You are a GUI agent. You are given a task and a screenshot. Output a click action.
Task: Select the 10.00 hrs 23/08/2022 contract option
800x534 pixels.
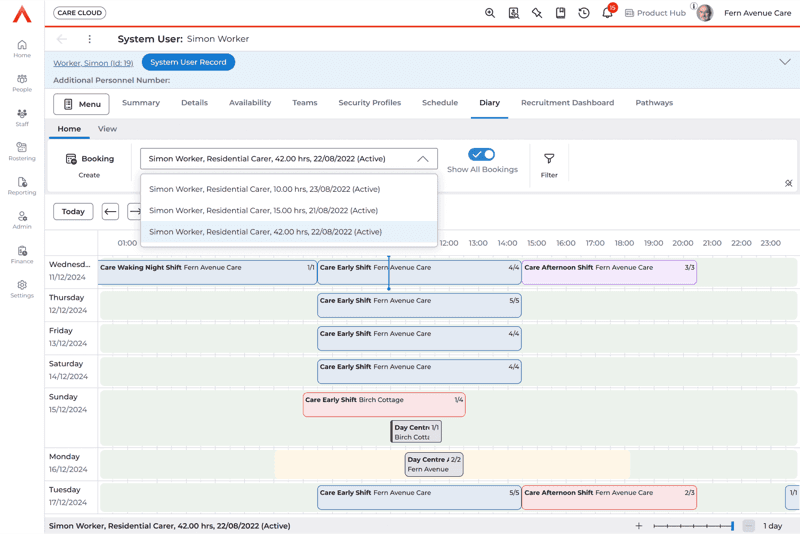(265, 189)
